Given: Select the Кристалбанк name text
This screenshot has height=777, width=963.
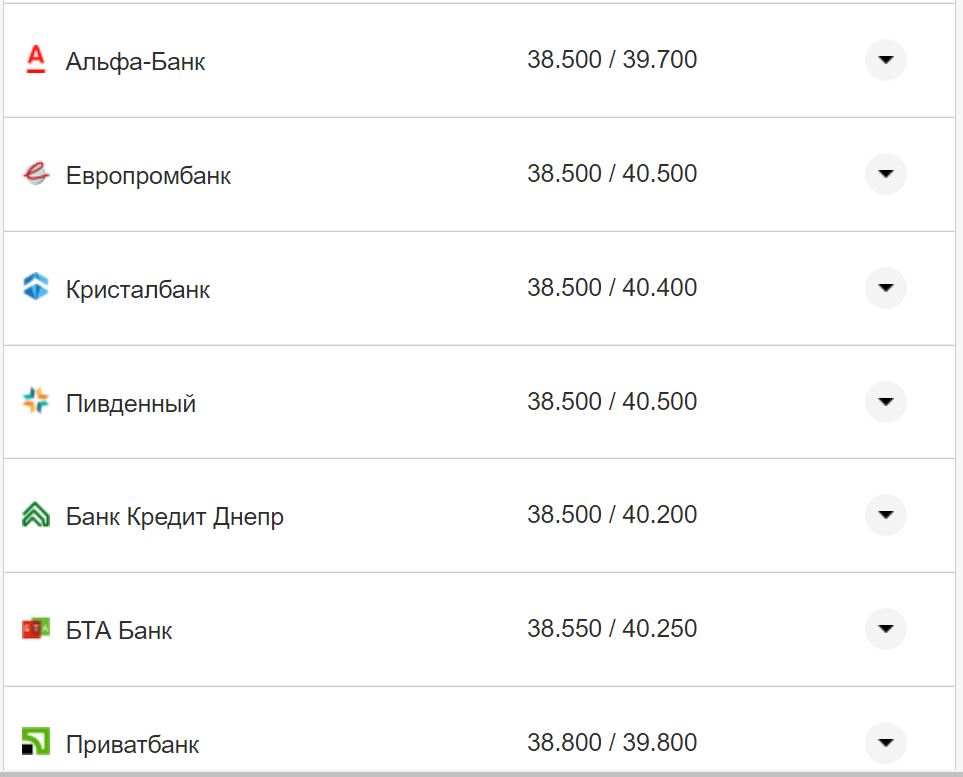Looking at the screenshot, I should click(138, 290).
